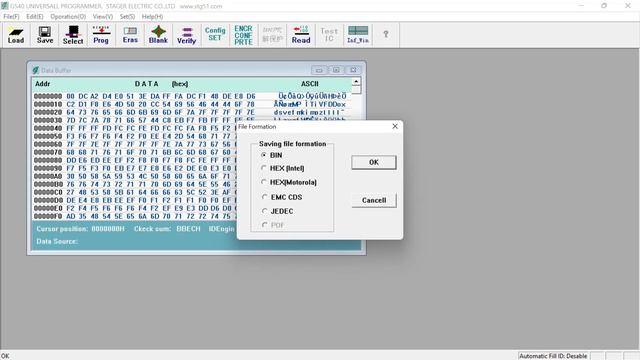
Task: Click the Load toolbar icon
Action: tap(16, 35)
